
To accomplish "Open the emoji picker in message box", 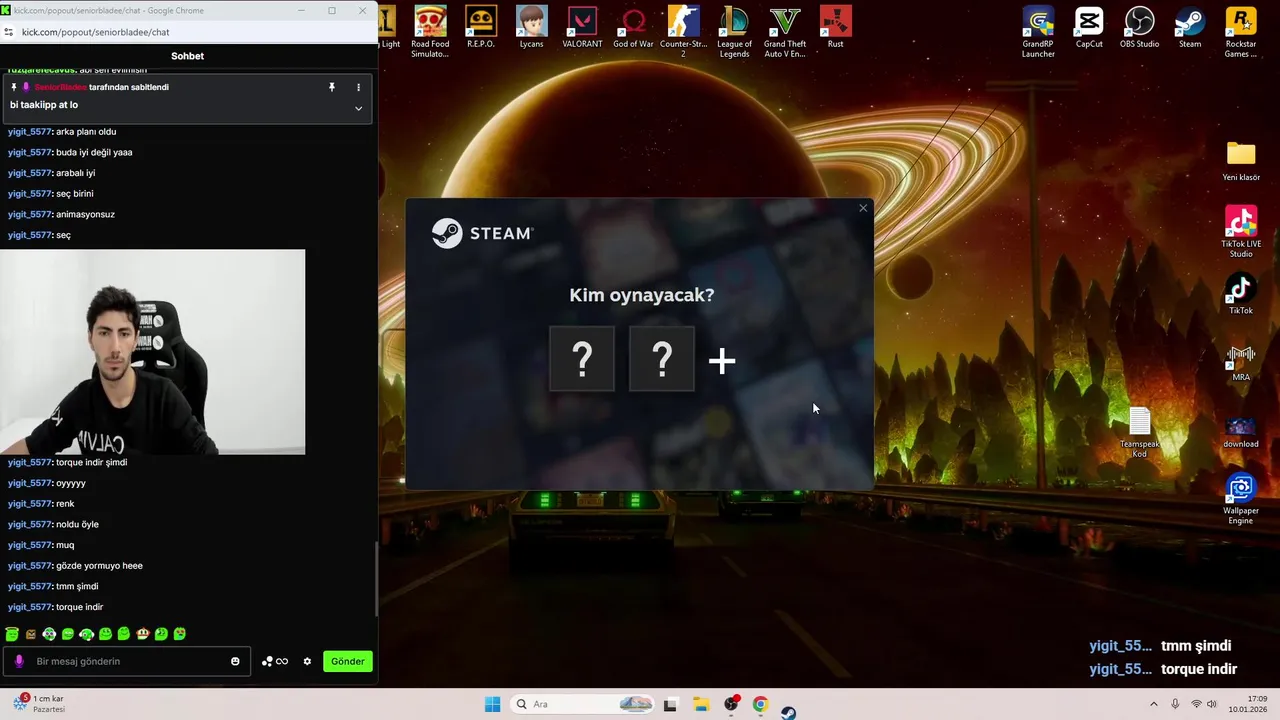I will 235,661.
